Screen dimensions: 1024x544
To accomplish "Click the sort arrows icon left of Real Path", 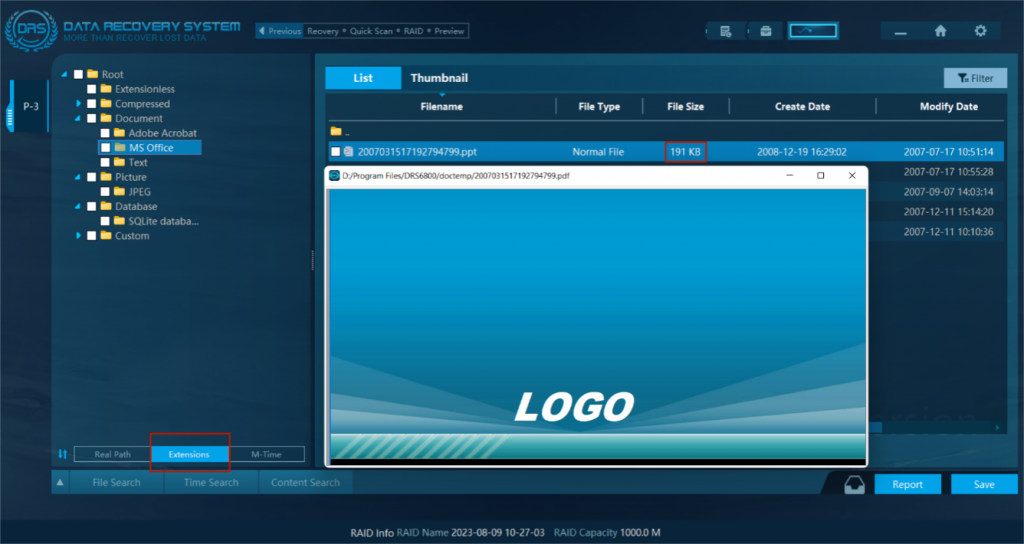I will pyautogui.click(x=62, y=454).
